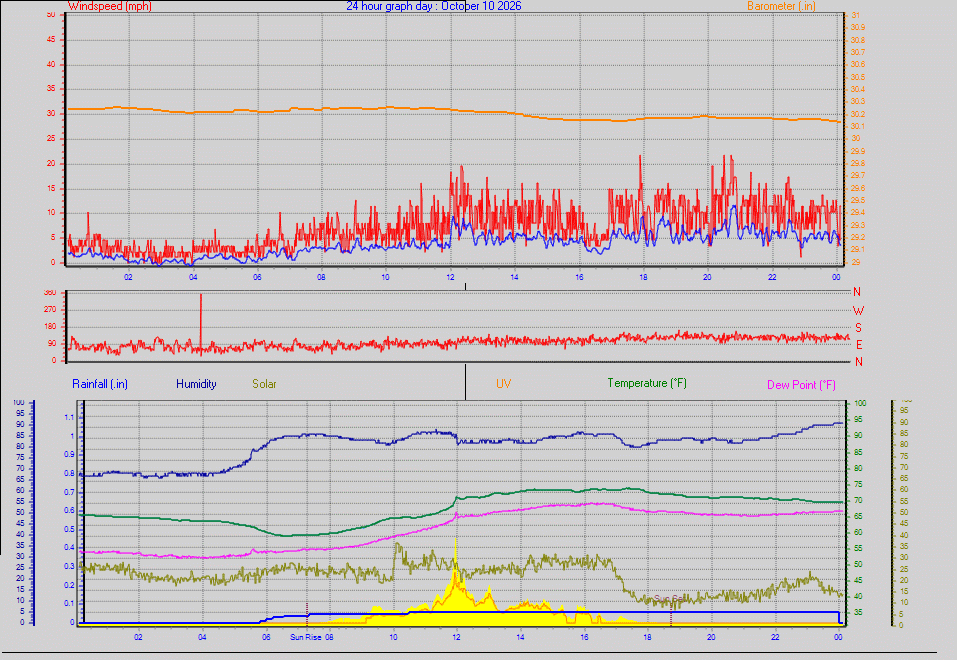Click rainfall axis value '0.5'
957x660 pixels.
pos(68,529)
